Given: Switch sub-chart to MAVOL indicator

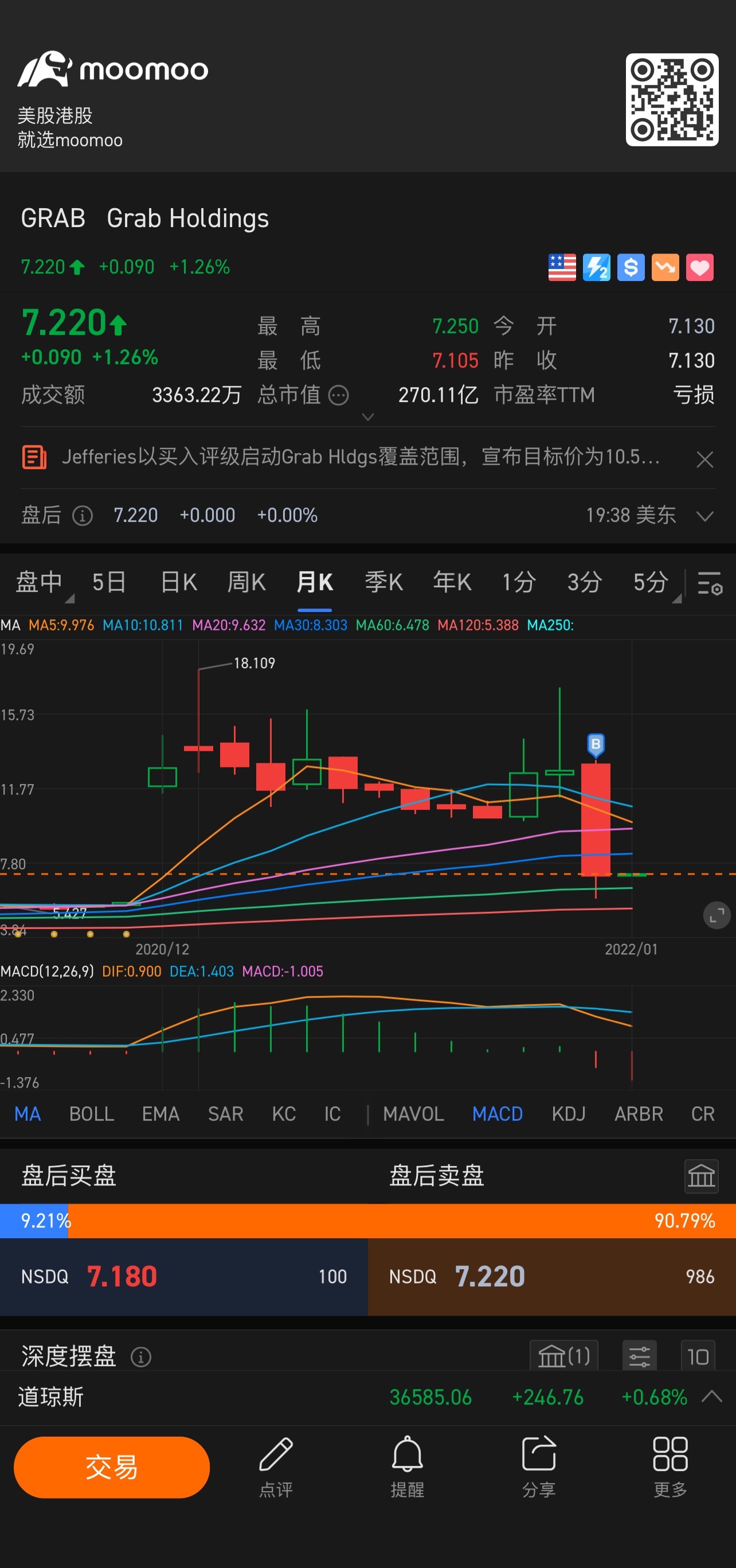Looking at the screenshot, I should point(413,1114).
